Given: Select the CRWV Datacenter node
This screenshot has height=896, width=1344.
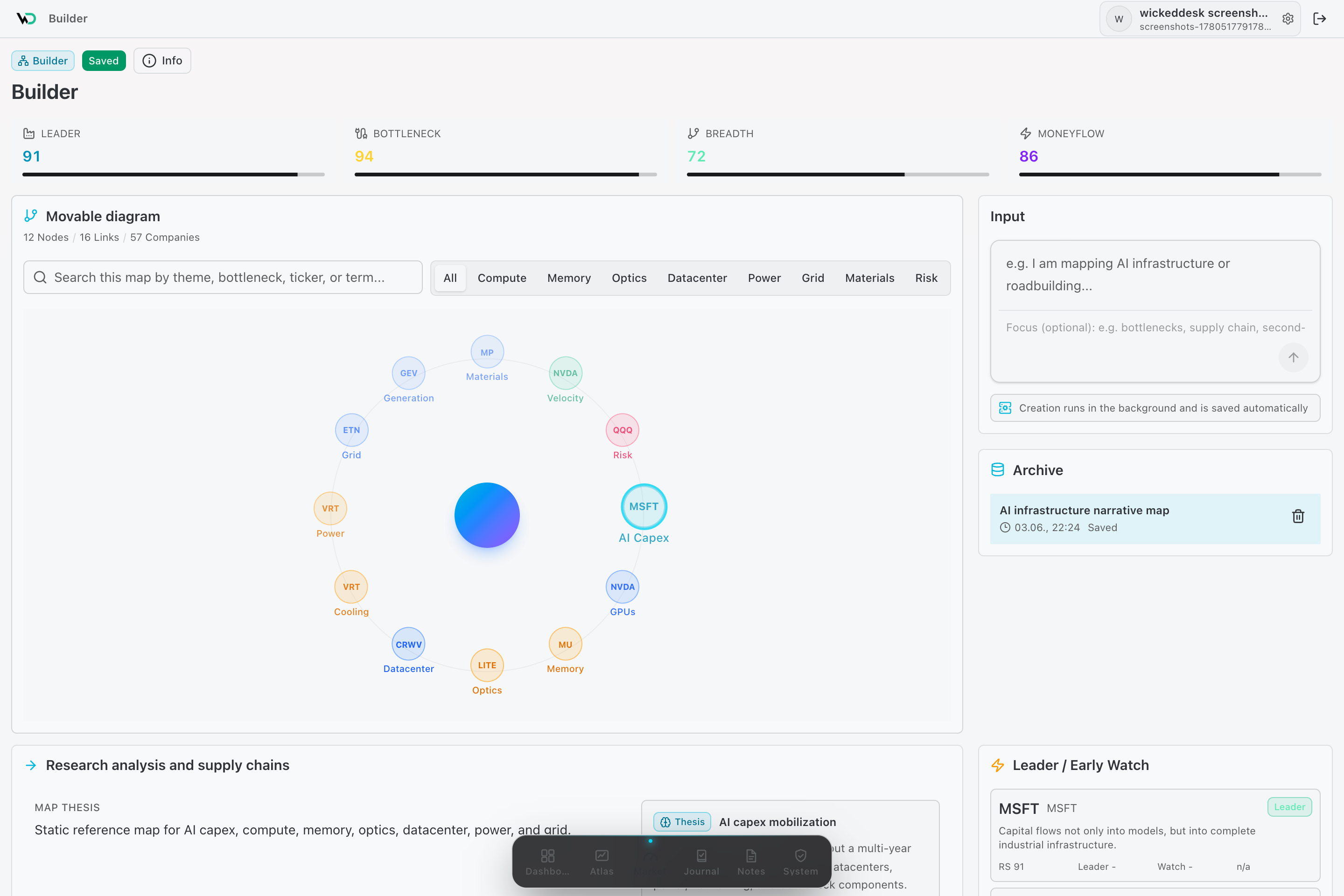Looking at the screenshot, I should [409, 644].
